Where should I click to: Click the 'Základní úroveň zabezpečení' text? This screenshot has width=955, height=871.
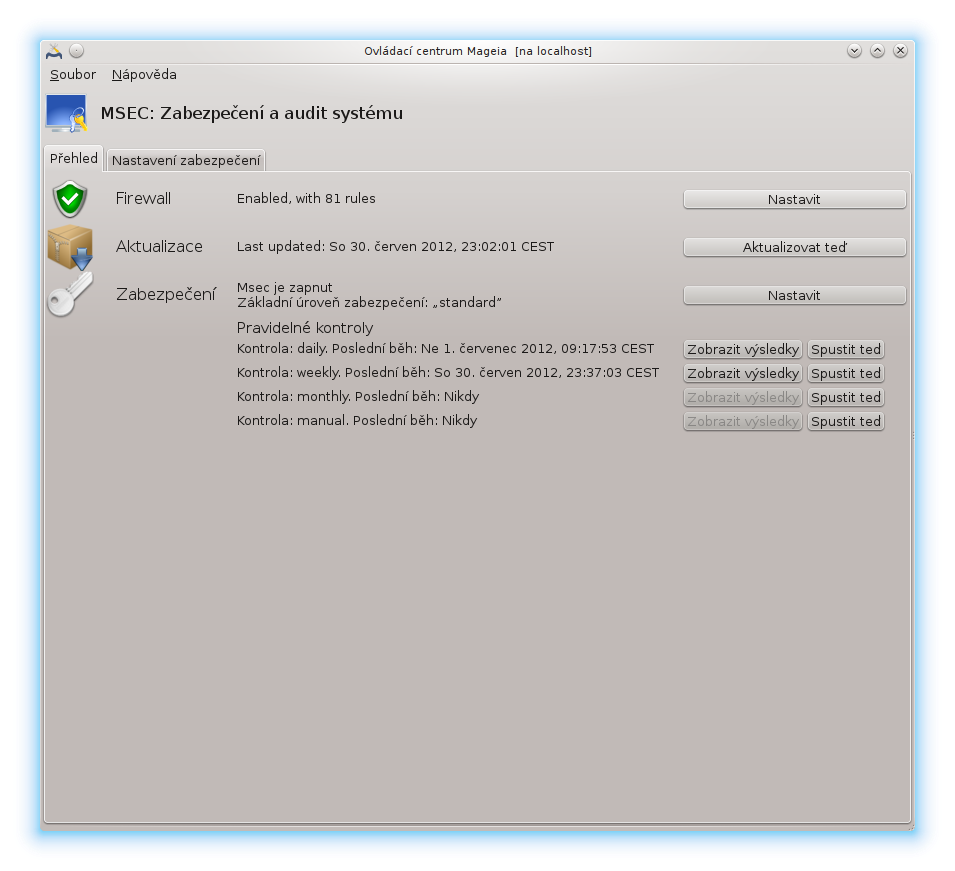(x=369, y=303)
